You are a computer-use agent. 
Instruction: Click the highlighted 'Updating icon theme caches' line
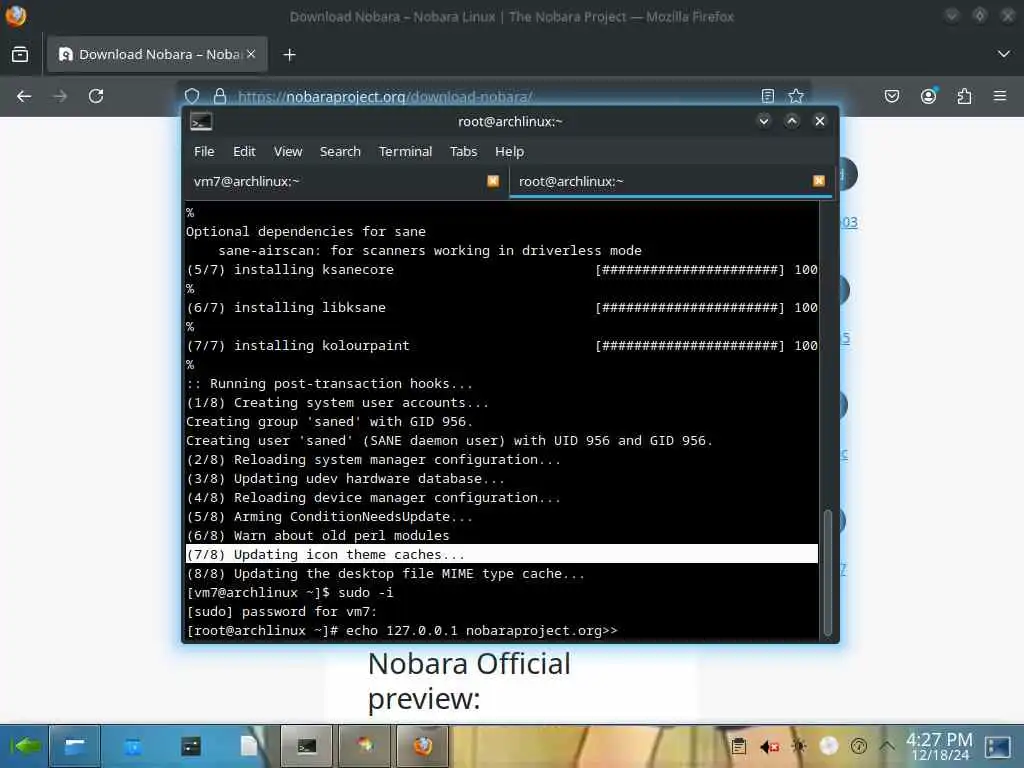pos(502,554)
